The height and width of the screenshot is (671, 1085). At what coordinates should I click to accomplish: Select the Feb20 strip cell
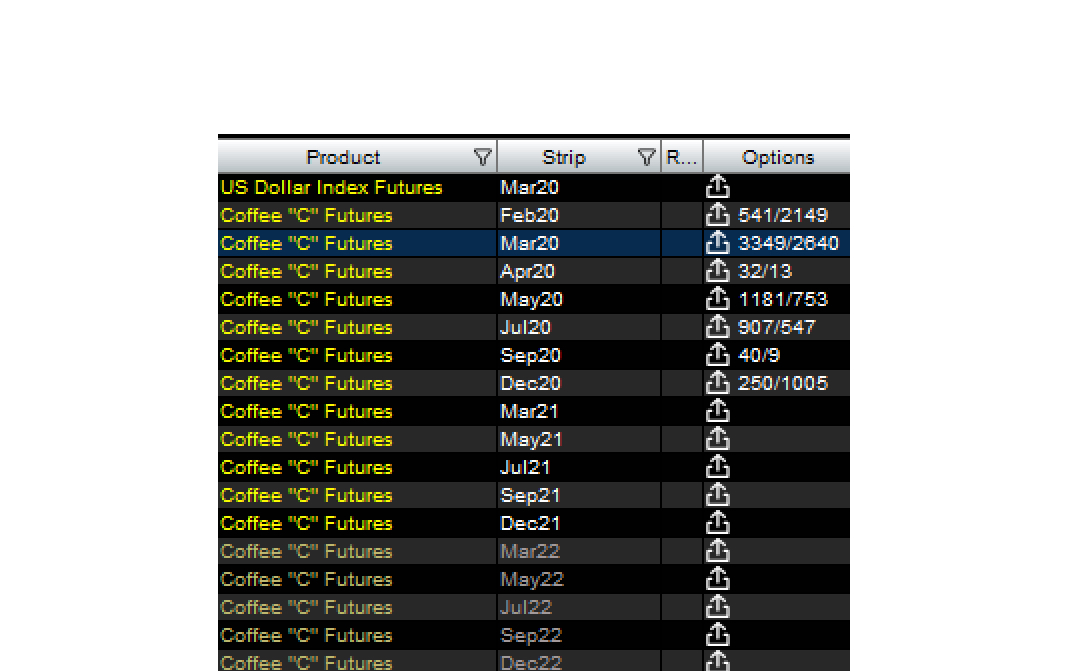(x=578, y=215)
